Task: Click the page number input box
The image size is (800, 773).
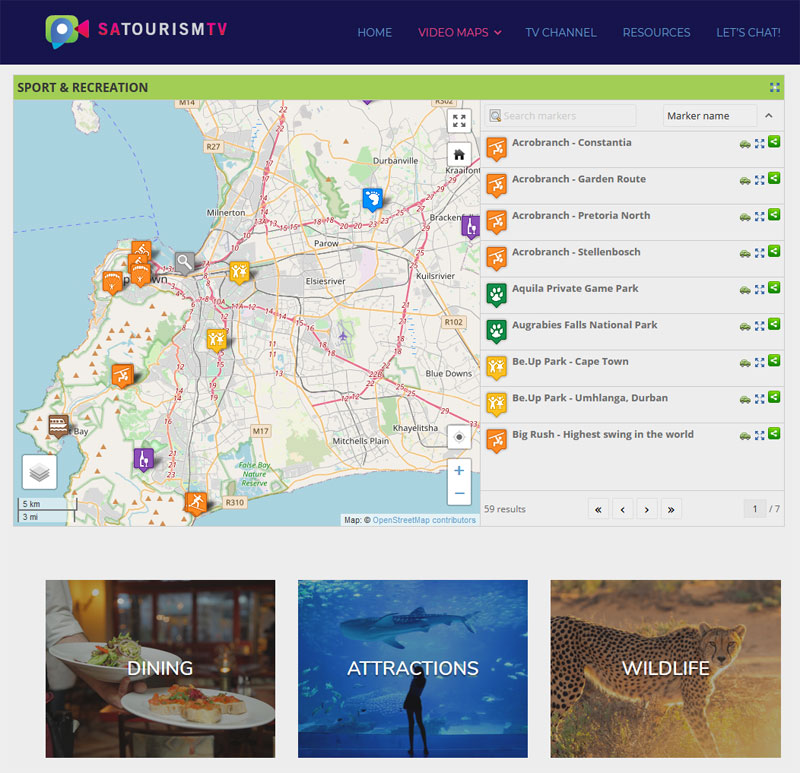Action: [x=755, y=509]
